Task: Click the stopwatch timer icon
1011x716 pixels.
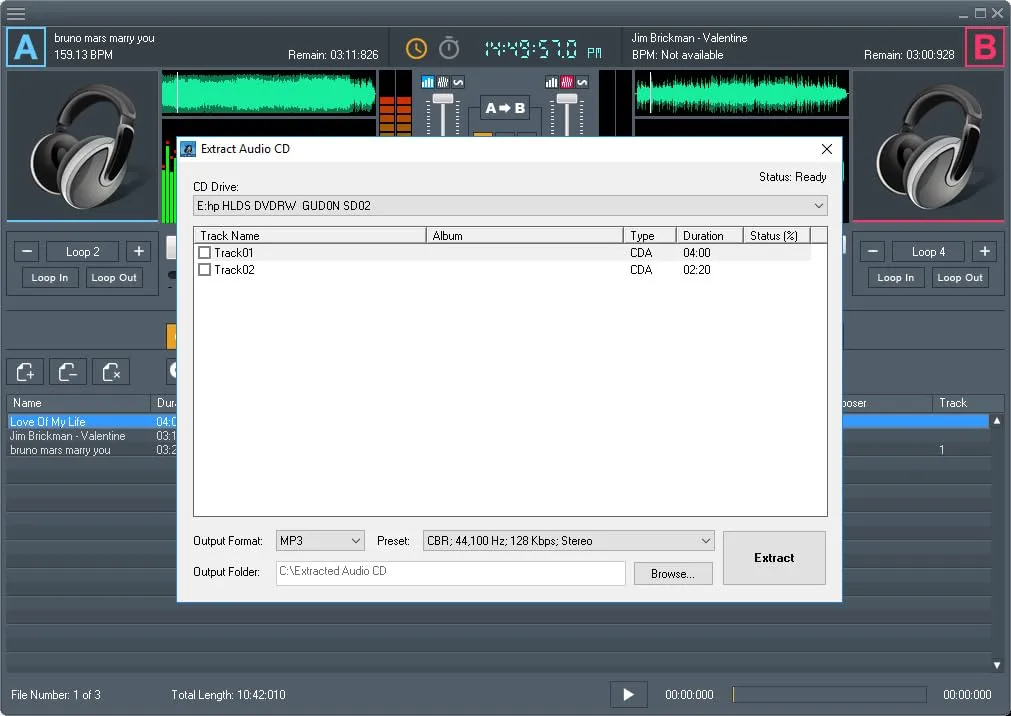Action: [448, 47]
